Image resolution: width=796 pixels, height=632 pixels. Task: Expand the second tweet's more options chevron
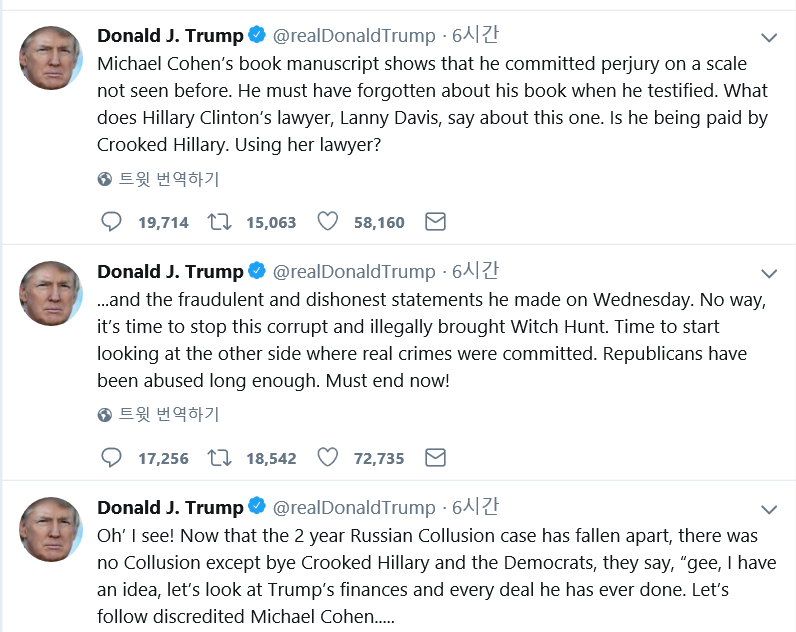coord(769,274)
